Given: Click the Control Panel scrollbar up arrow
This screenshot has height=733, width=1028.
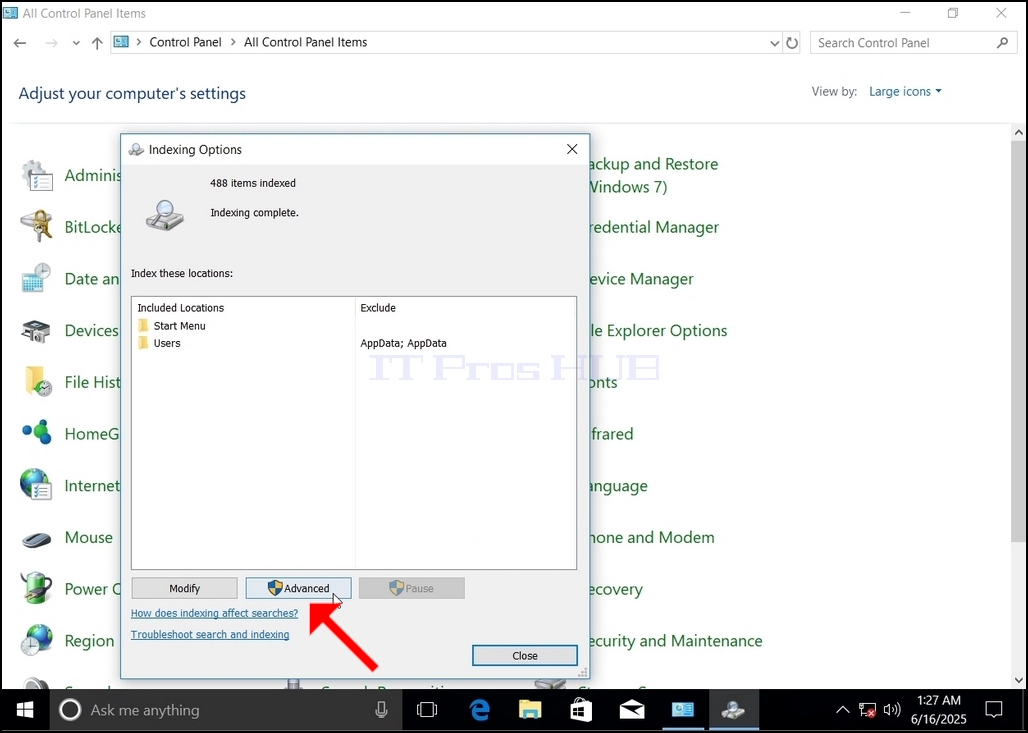Looking at the screenshot, I should 1019,132.
